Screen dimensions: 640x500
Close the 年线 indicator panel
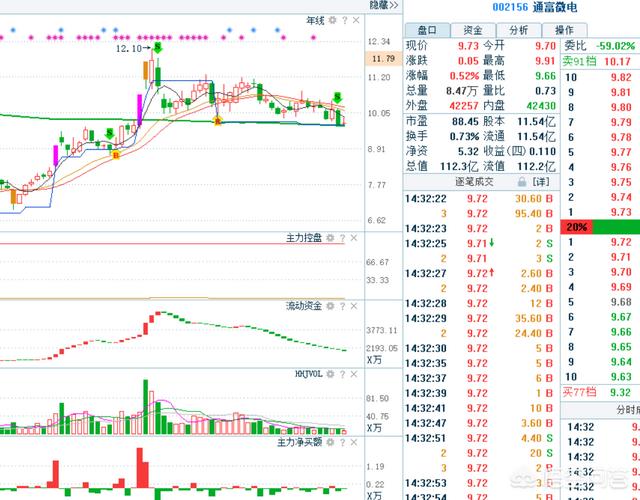(x=354, y=20)
